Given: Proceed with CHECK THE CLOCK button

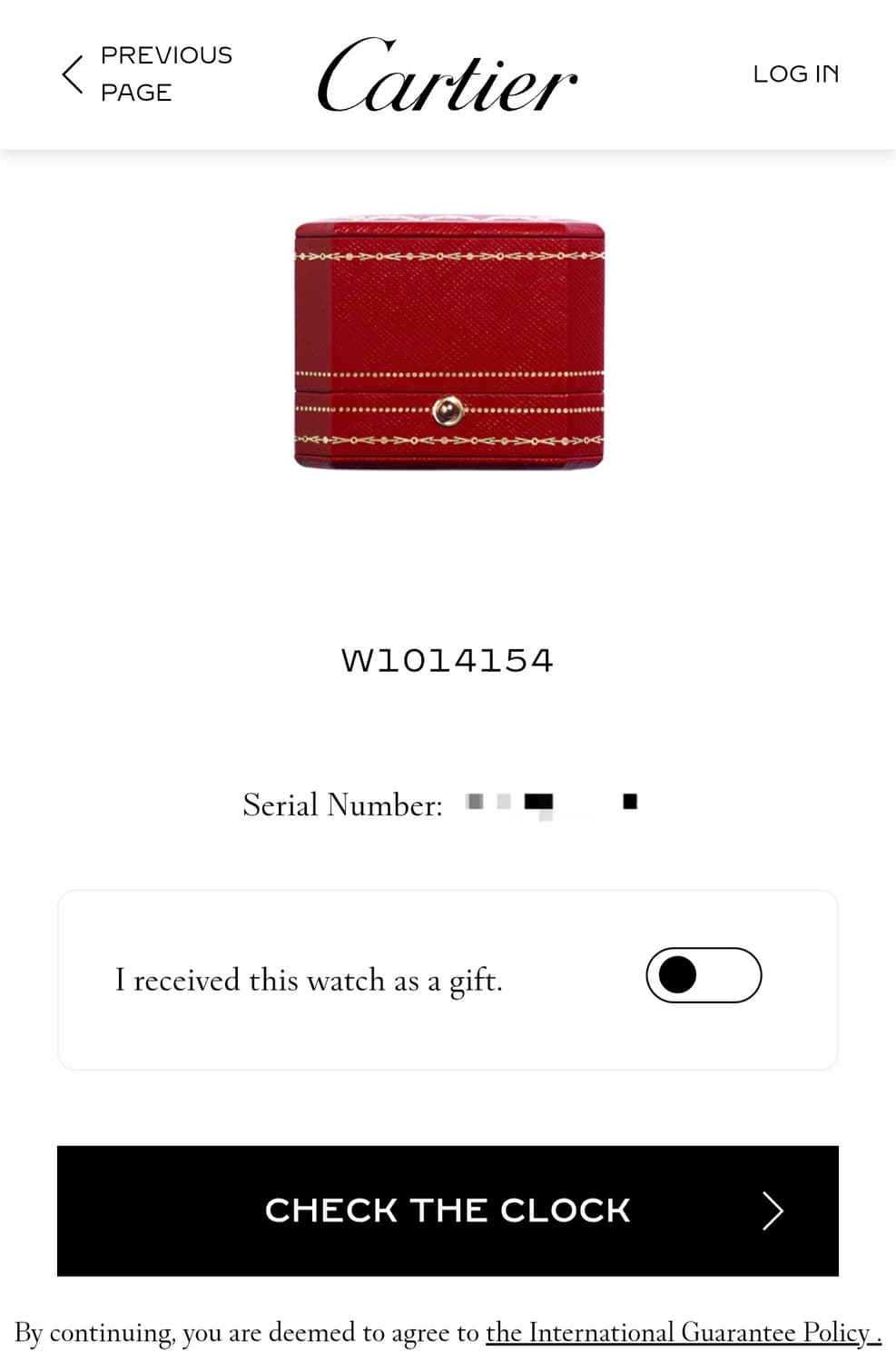Looking at the screenshot, I should [448, 1210].
